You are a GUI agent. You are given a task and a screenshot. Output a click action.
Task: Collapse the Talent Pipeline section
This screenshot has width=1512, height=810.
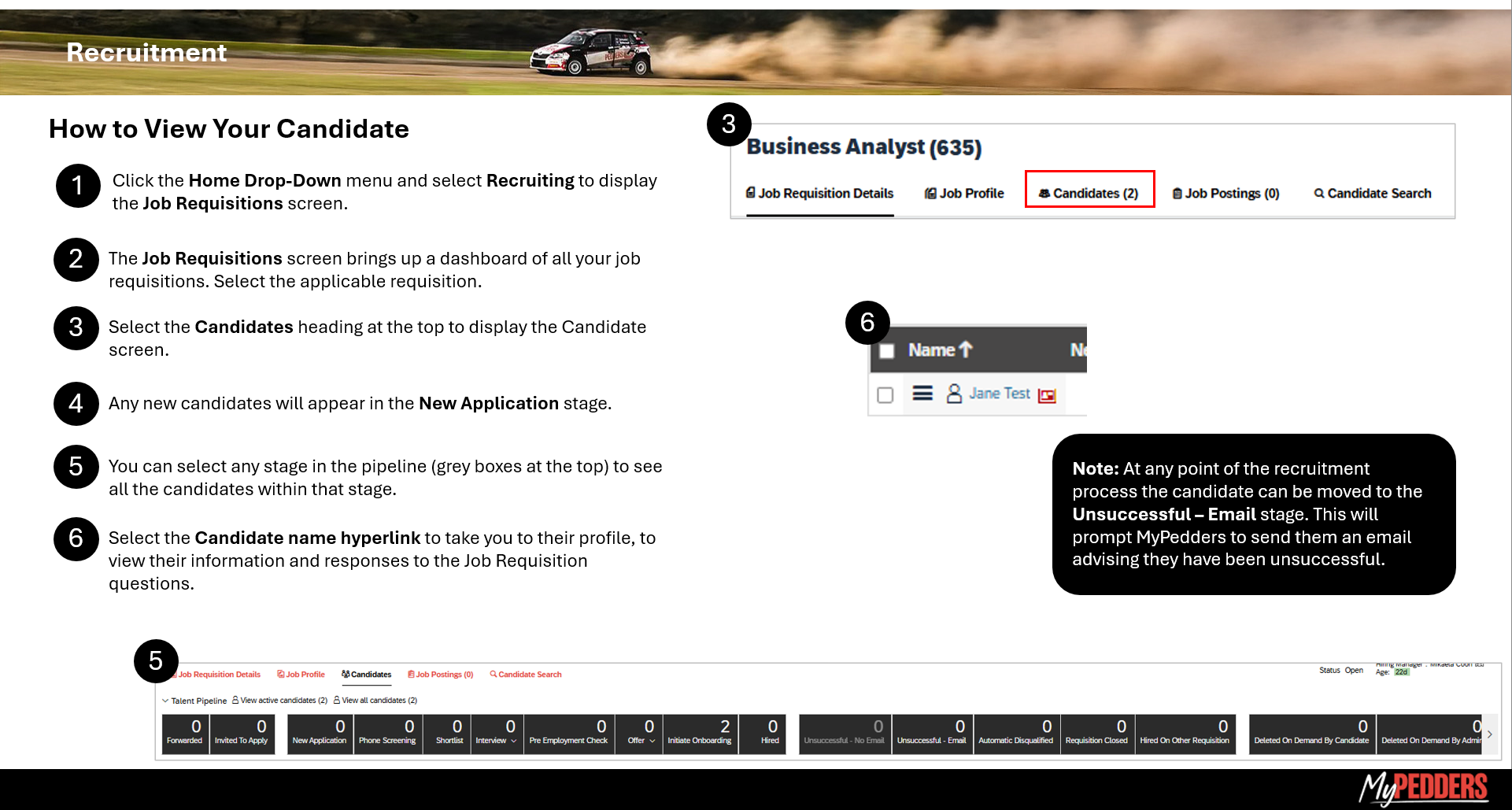click(165, 701)
